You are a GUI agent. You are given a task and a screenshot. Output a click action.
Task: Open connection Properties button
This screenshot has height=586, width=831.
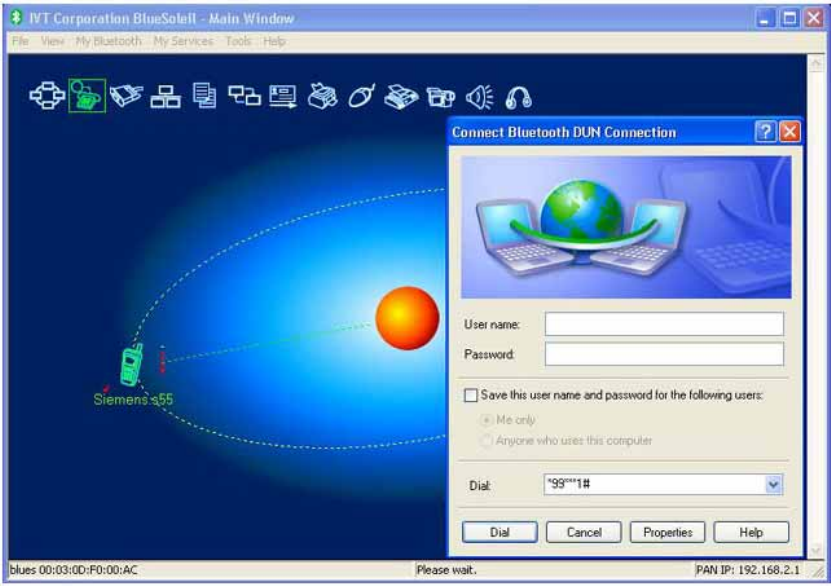click(667, 532)
